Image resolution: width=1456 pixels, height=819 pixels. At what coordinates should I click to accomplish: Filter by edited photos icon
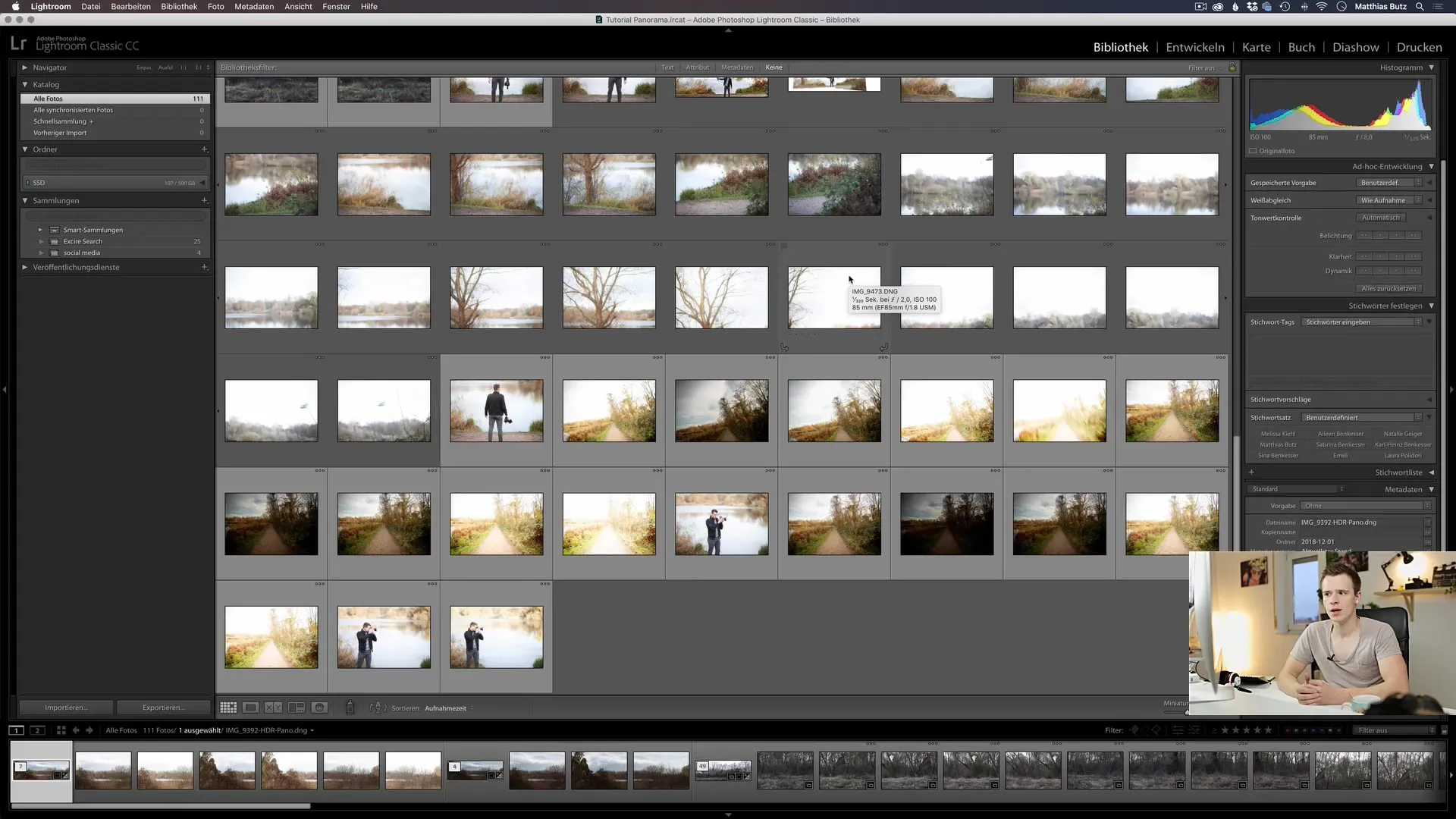coord(1178,730)
